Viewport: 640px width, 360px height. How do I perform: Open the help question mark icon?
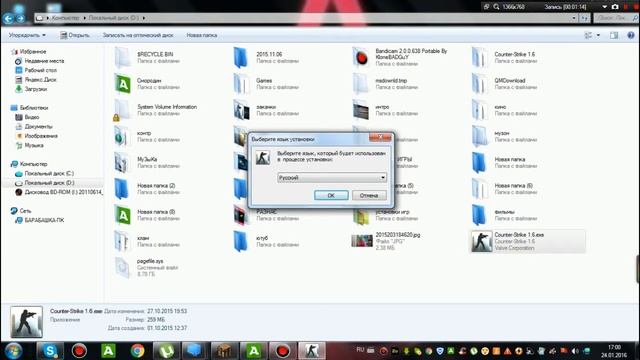click(x=631, y=36)
